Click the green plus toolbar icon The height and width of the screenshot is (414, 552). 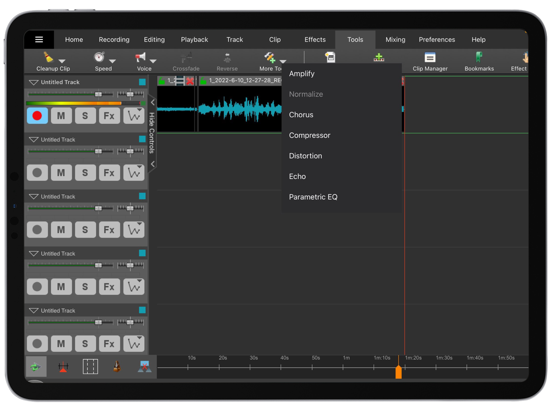click(379, 57)
